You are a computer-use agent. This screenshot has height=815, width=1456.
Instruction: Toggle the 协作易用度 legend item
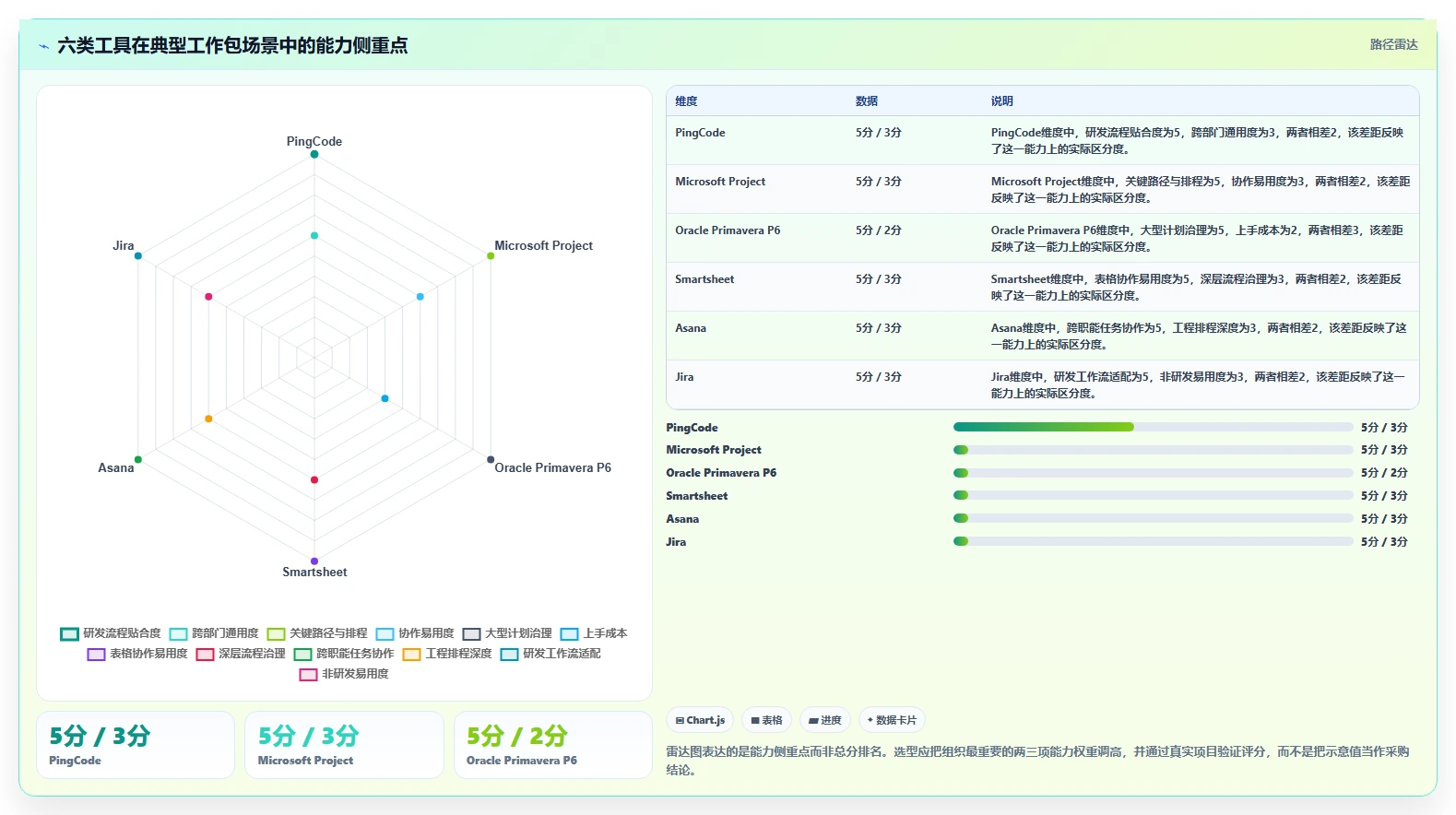415,633
